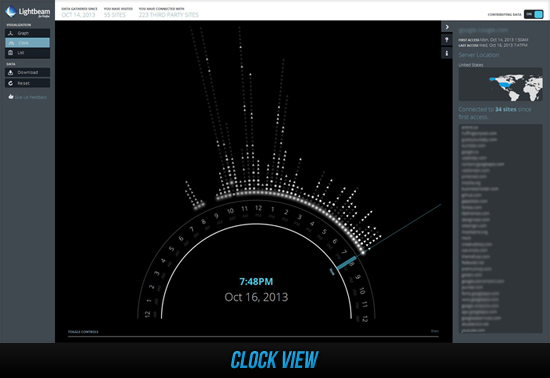Image resolution: width=550 pixels, height=378 pixels.
Task: Click the server location world map
Action: 500,84
